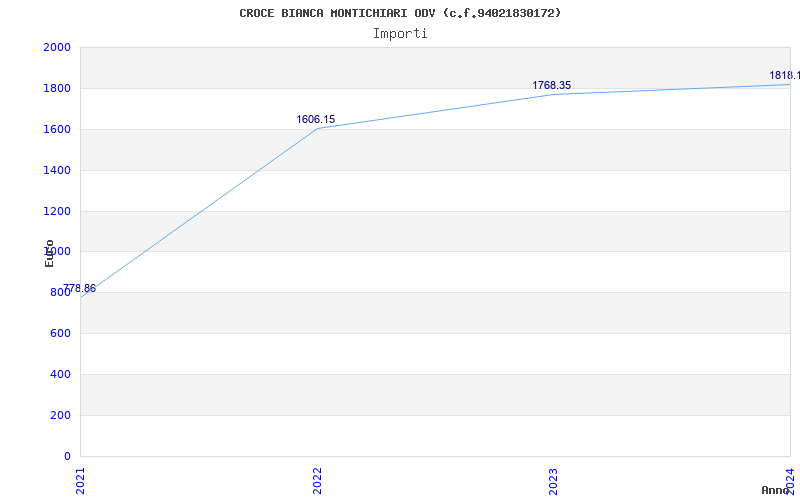Click the y-axis value 600
The height and width of the screenshot is (500, 800).
point(61,334)
